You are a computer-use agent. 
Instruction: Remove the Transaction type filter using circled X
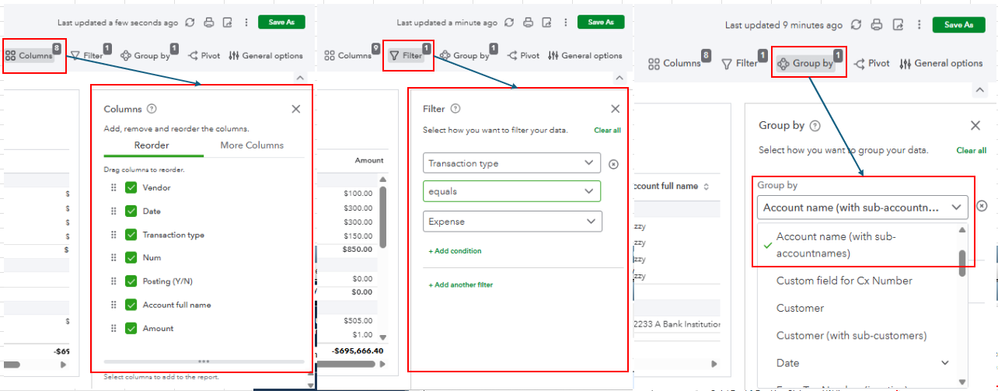[614, 164]
